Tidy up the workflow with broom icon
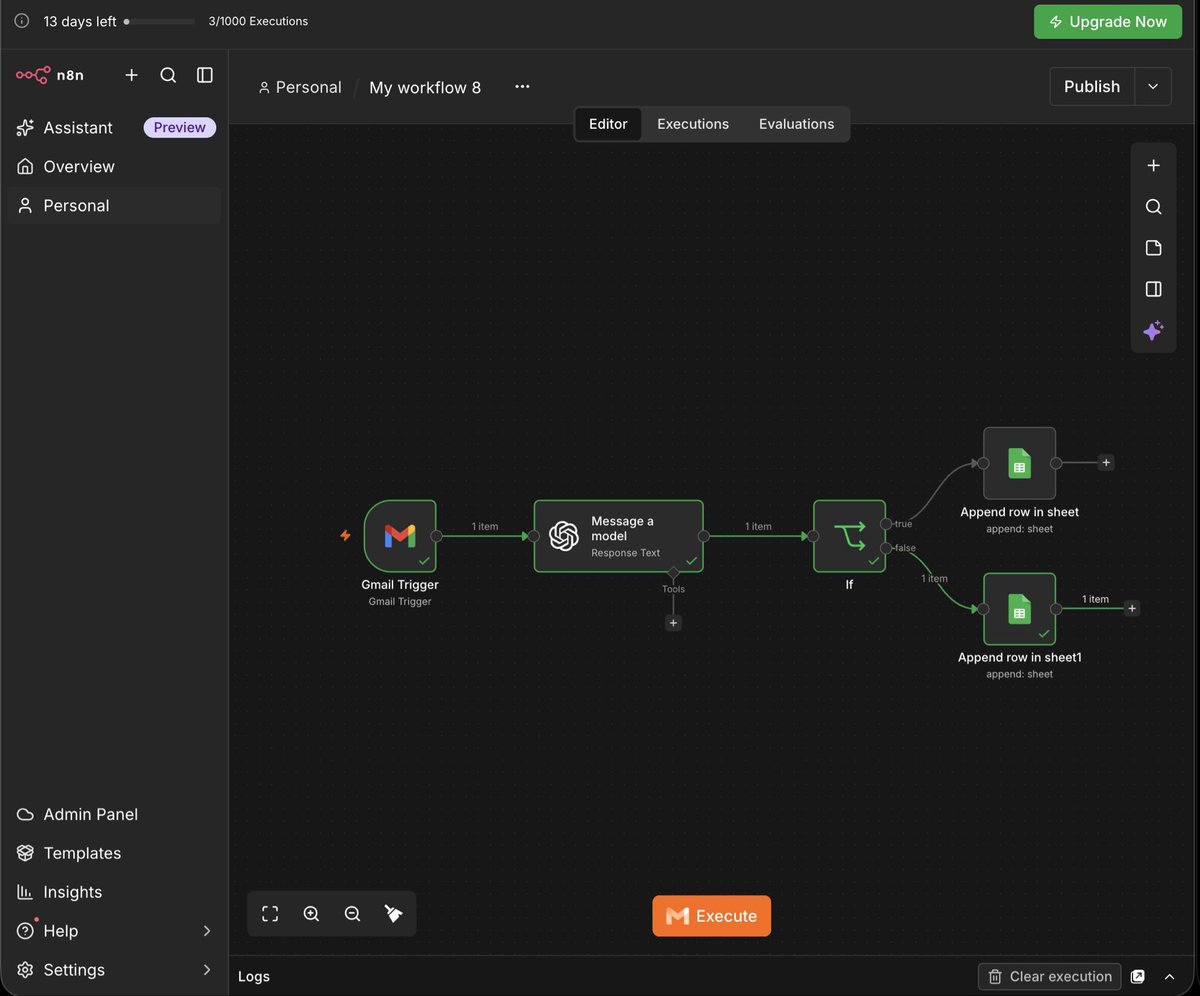Viewport: 1200px width, 996px height. point(393,914)
